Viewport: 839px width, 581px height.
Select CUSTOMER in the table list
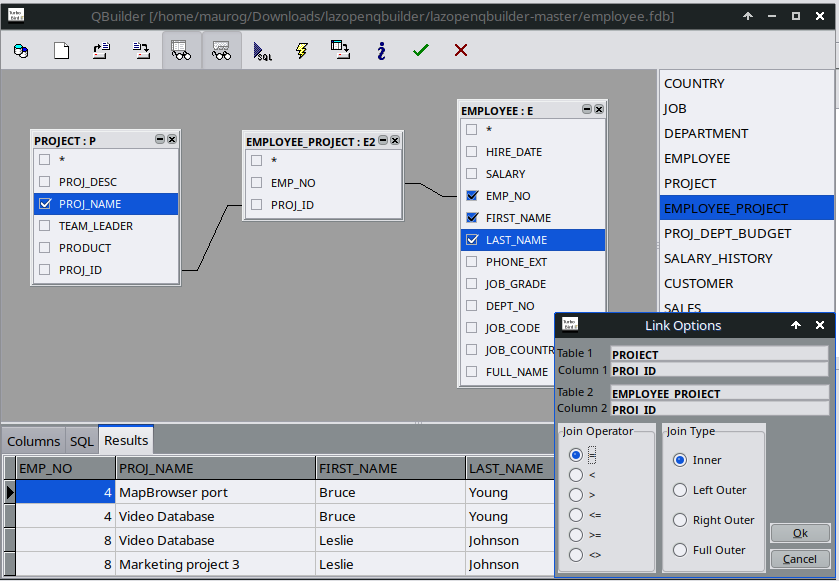[746, 284]
